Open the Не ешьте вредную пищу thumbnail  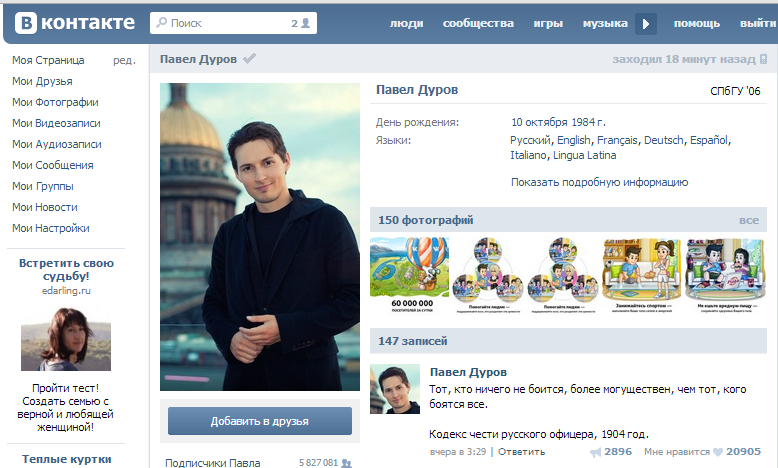pyautogui.click(x=725, y=275)
